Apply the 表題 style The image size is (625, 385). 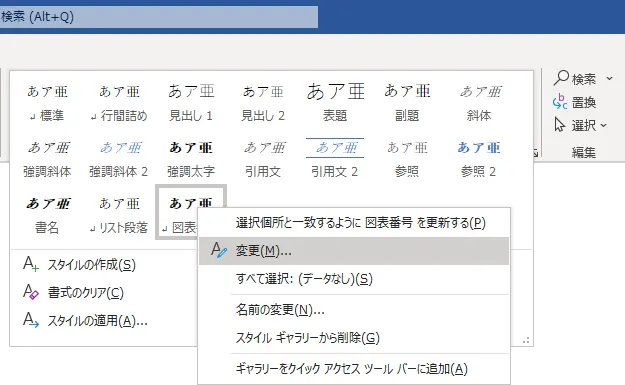[x=335, y=102]
